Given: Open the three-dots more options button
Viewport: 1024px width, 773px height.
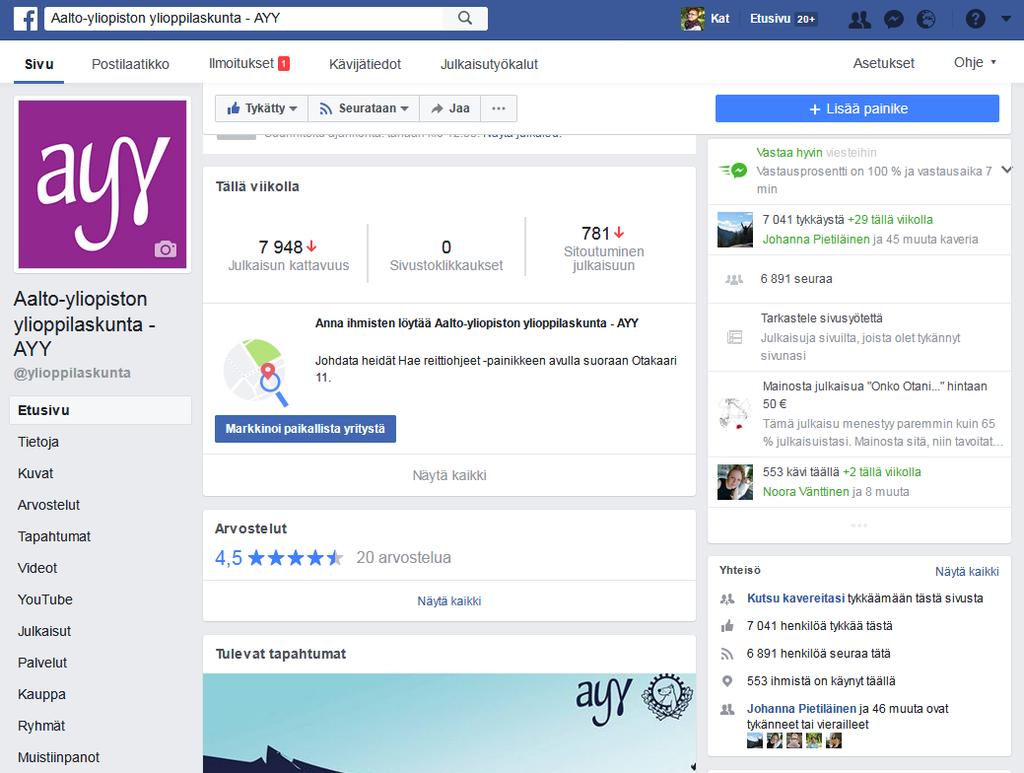Looking at the screenshot, I should tap(498, 108).
